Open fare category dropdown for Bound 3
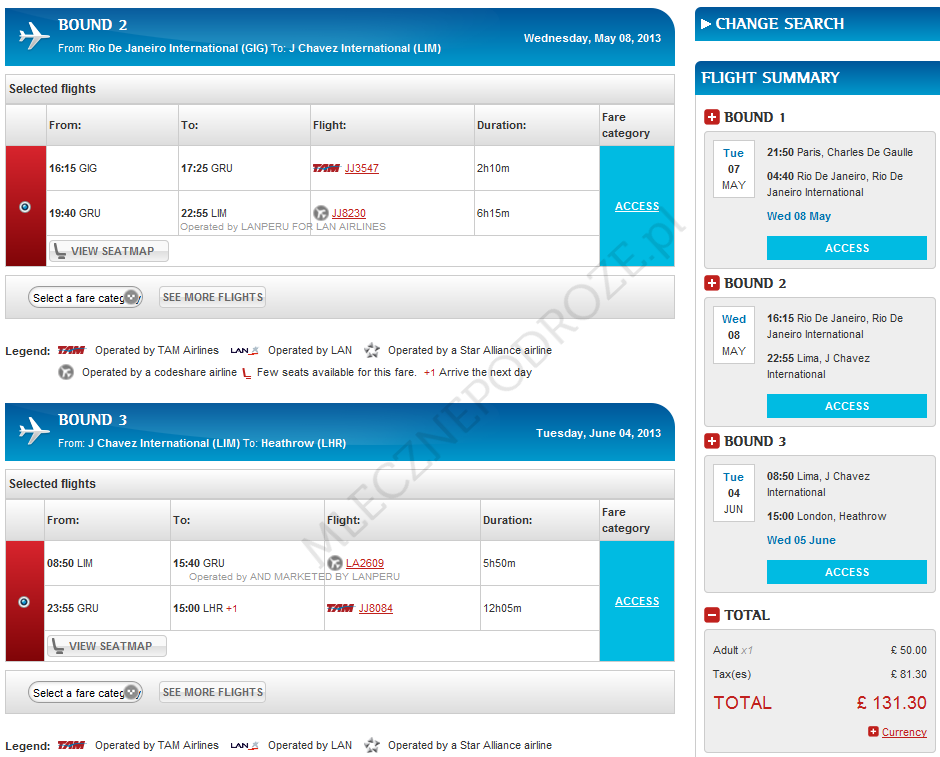 pos(85,693)
